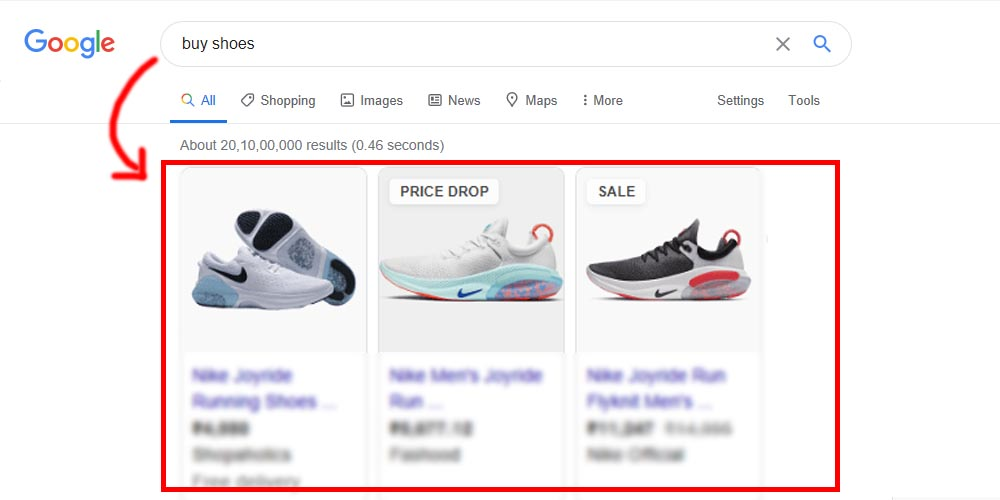Expand the More menu

(602, 100)
